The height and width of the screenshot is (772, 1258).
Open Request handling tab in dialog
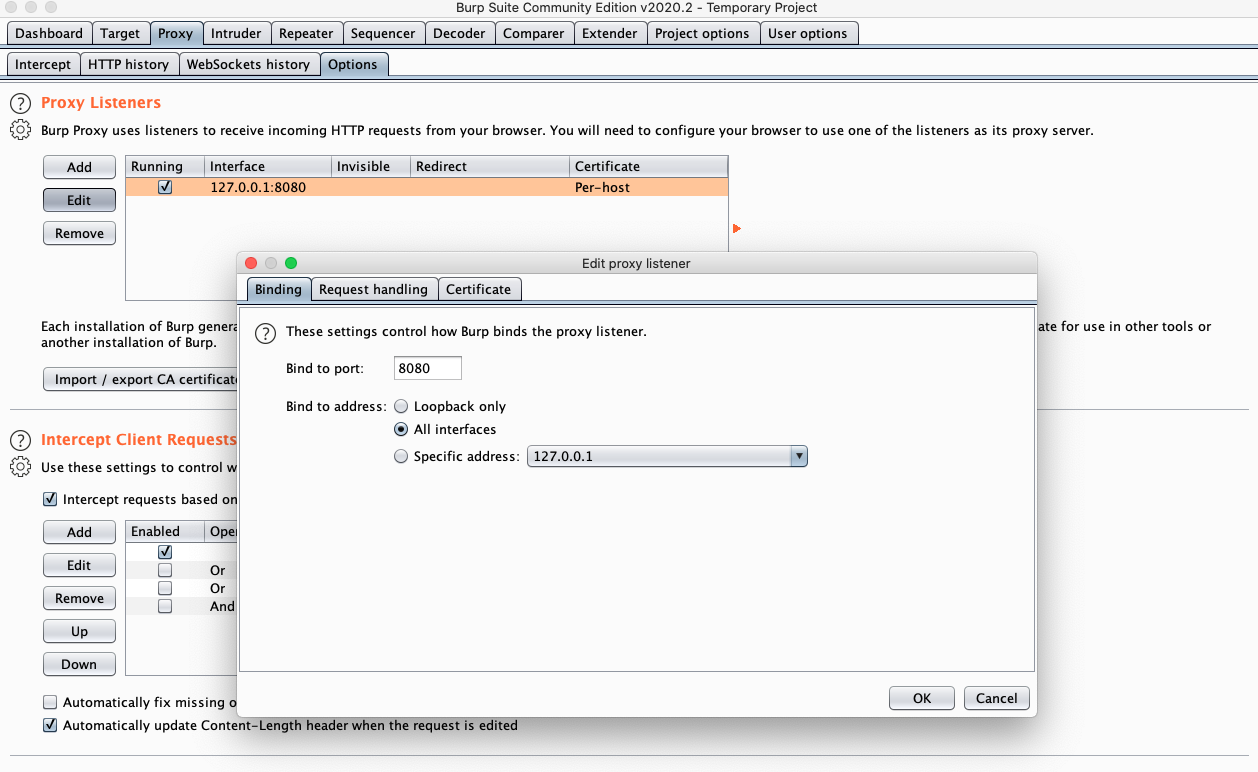click(373, 289)
